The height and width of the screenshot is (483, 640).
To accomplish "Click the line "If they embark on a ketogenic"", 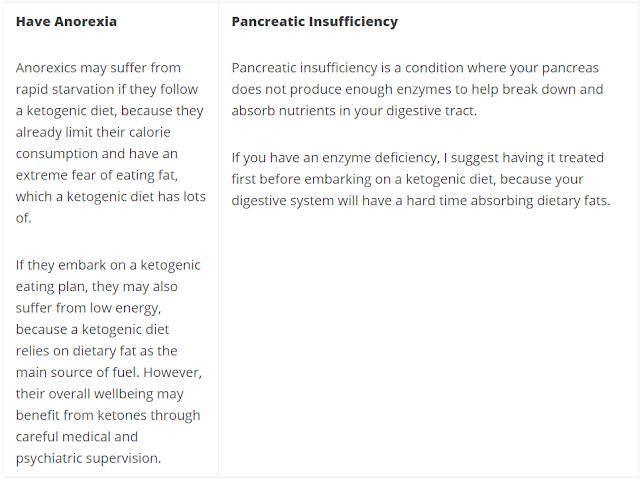I will point(108,265).
